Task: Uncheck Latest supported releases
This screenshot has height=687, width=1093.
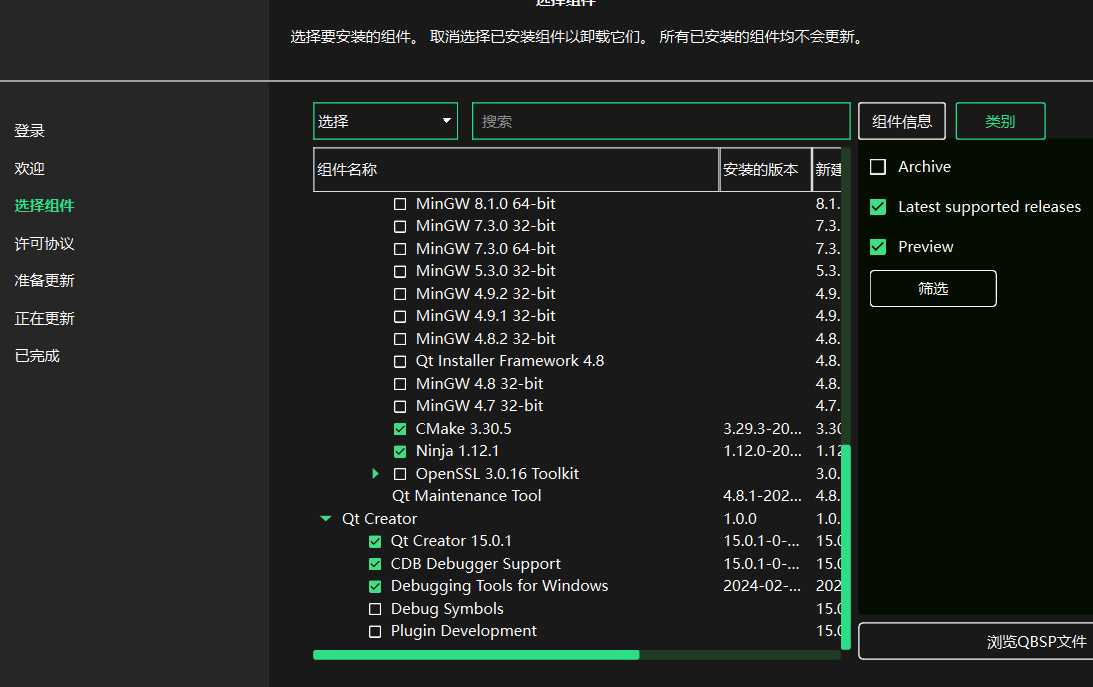Action: click(x=878, y=207)
